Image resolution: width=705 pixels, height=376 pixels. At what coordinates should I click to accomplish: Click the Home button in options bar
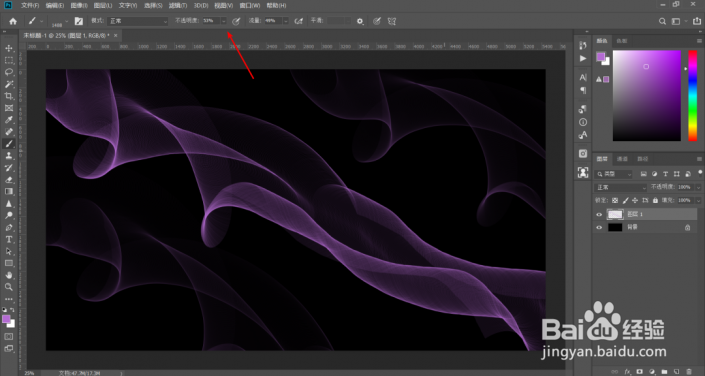(x=13, y=21)
